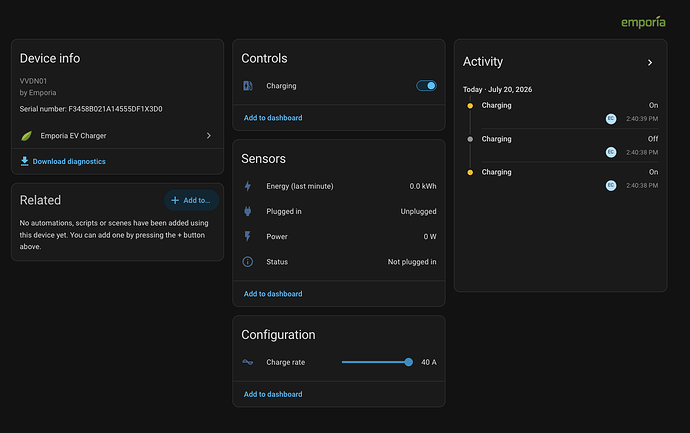The width and height of the screenshot is (690, 433).
Task: Toggle the Charging switch off
Action: point(426,86)
